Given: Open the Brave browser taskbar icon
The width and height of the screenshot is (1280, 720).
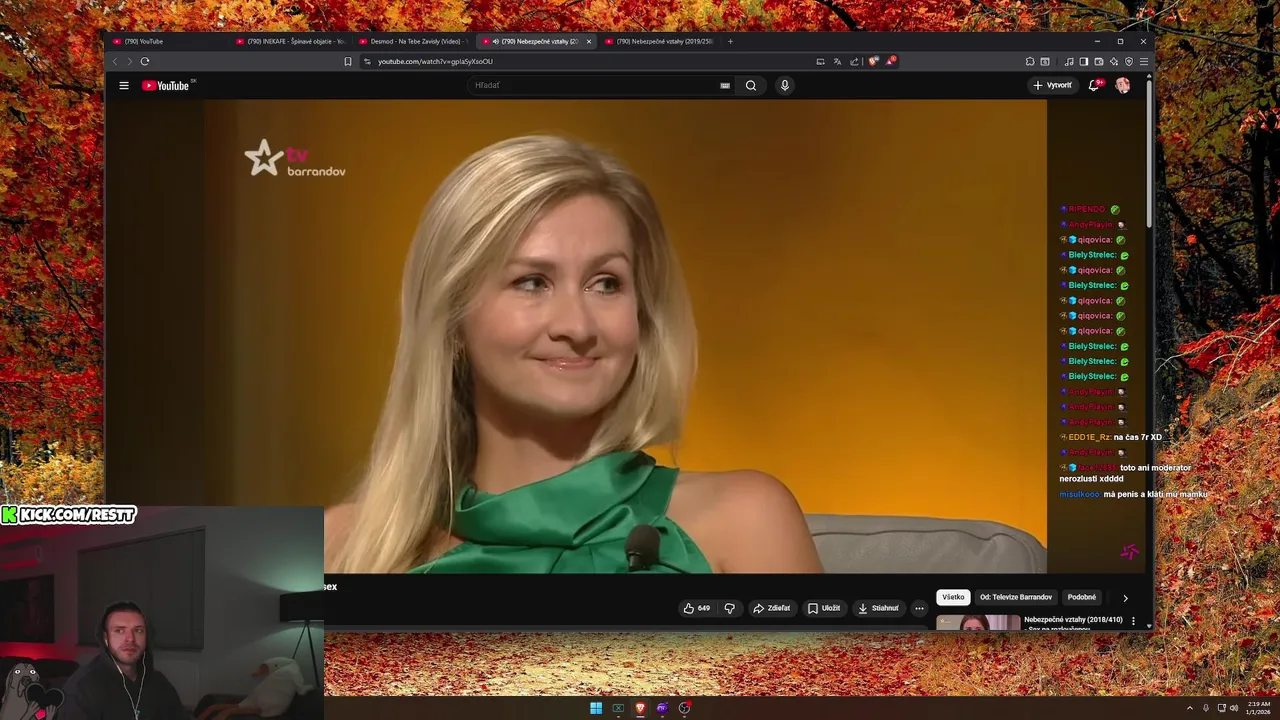Looking at the screenshot, I should [640, 708].
